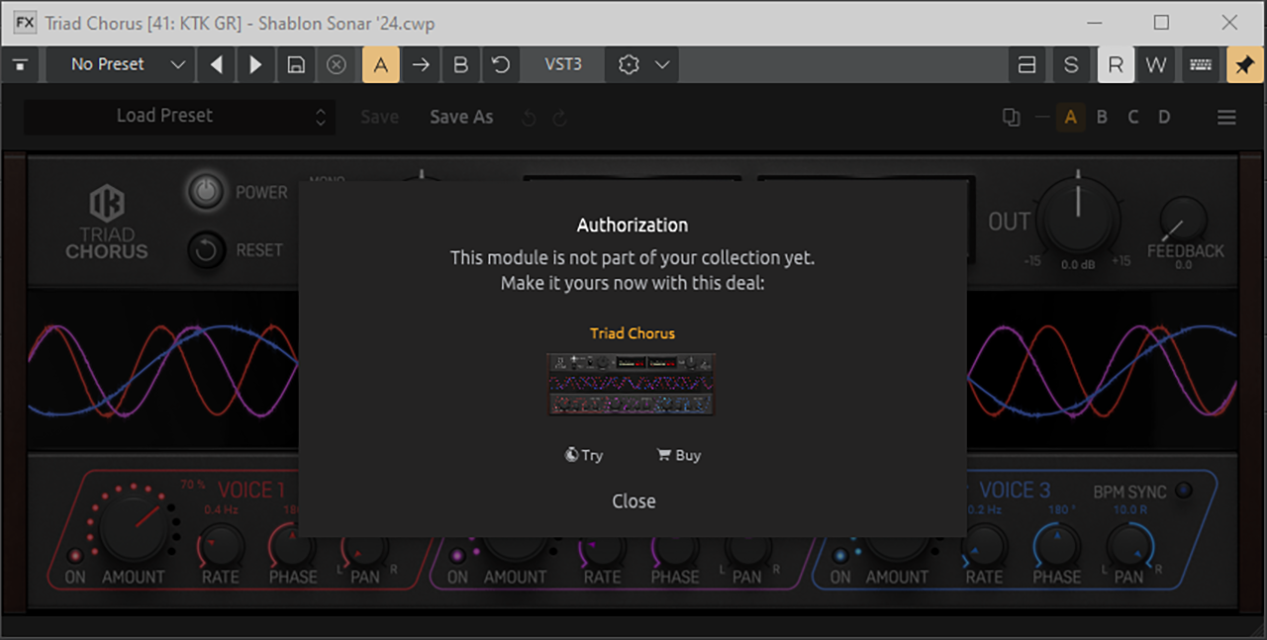1267x640 pixels.
Task: Expand the VST3 gear settings dropdown
Action: 643,65
